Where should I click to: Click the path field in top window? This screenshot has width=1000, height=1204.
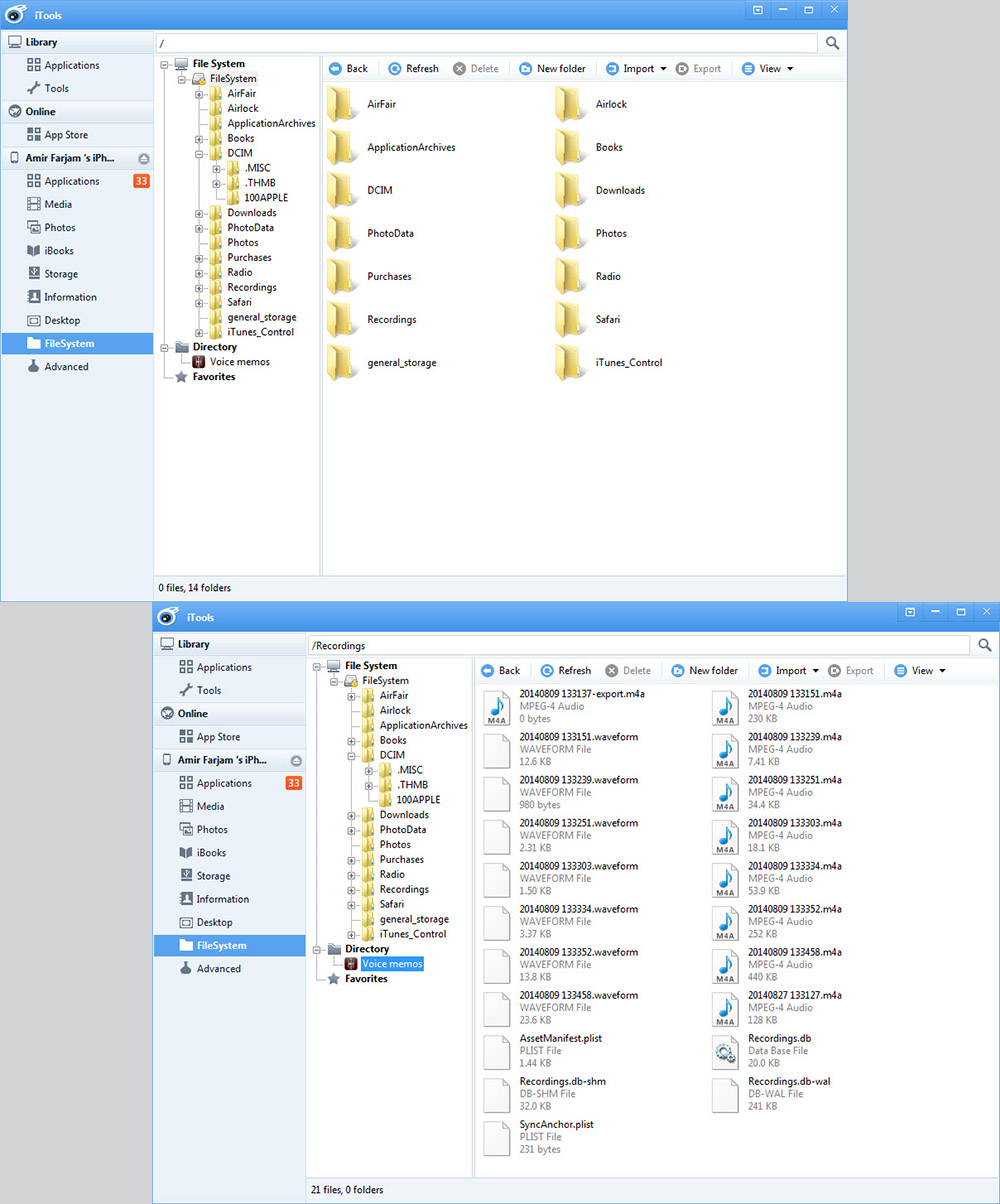(x=487, y=43)
